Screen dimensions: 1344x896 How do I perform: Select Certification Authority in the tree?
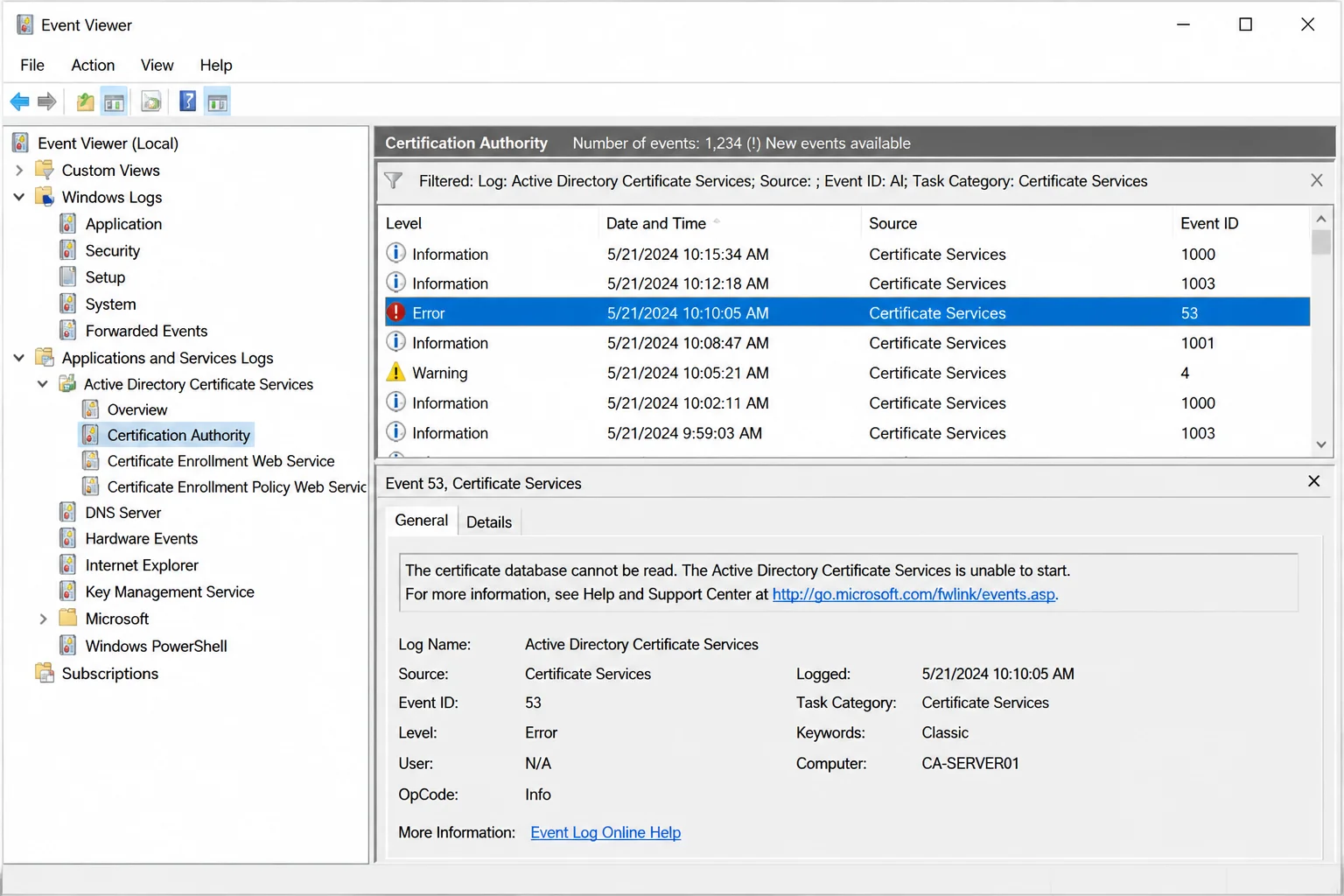(178, 435)
